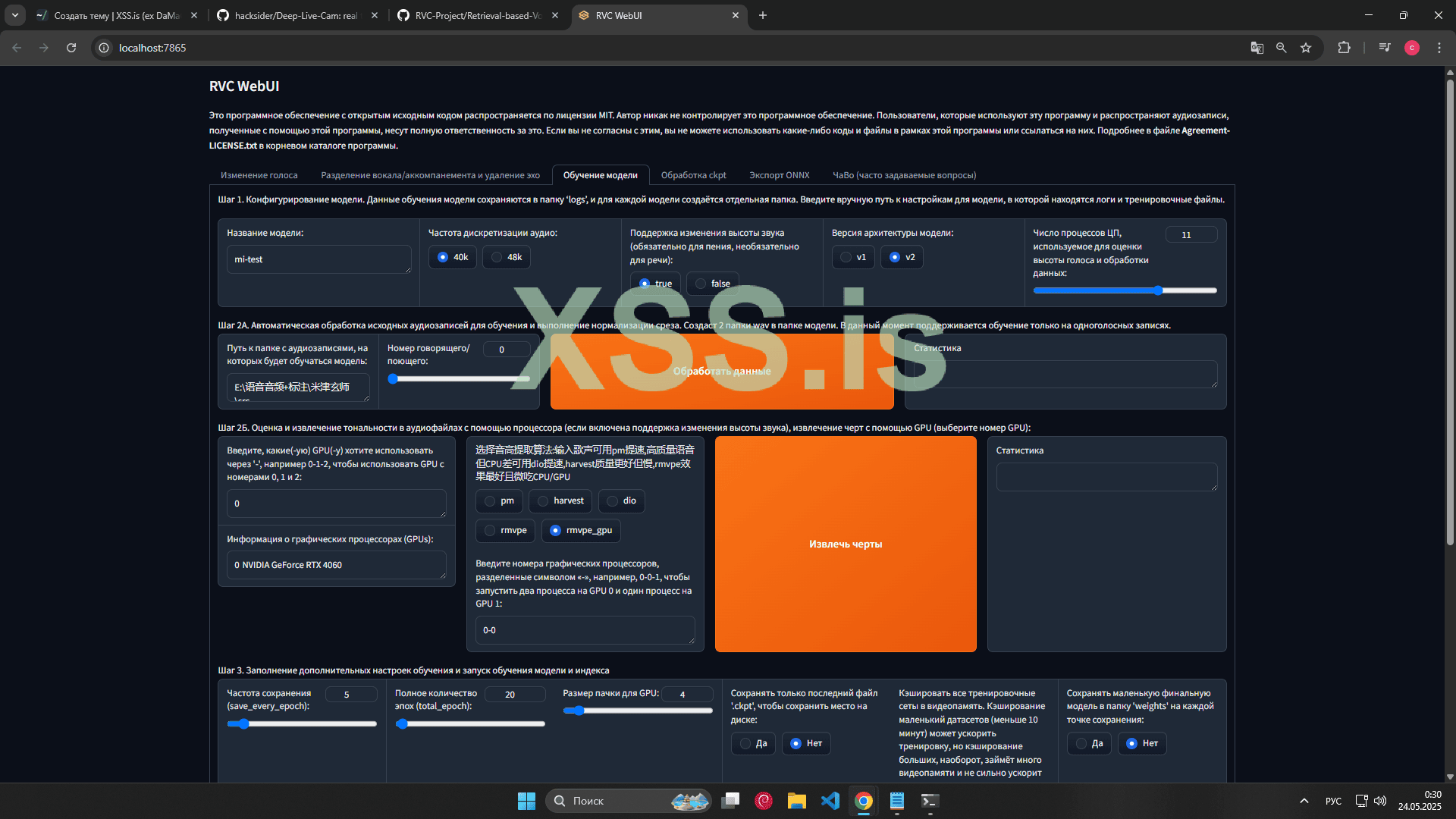Open the media control icon in toolbar

click(1385, 48)
